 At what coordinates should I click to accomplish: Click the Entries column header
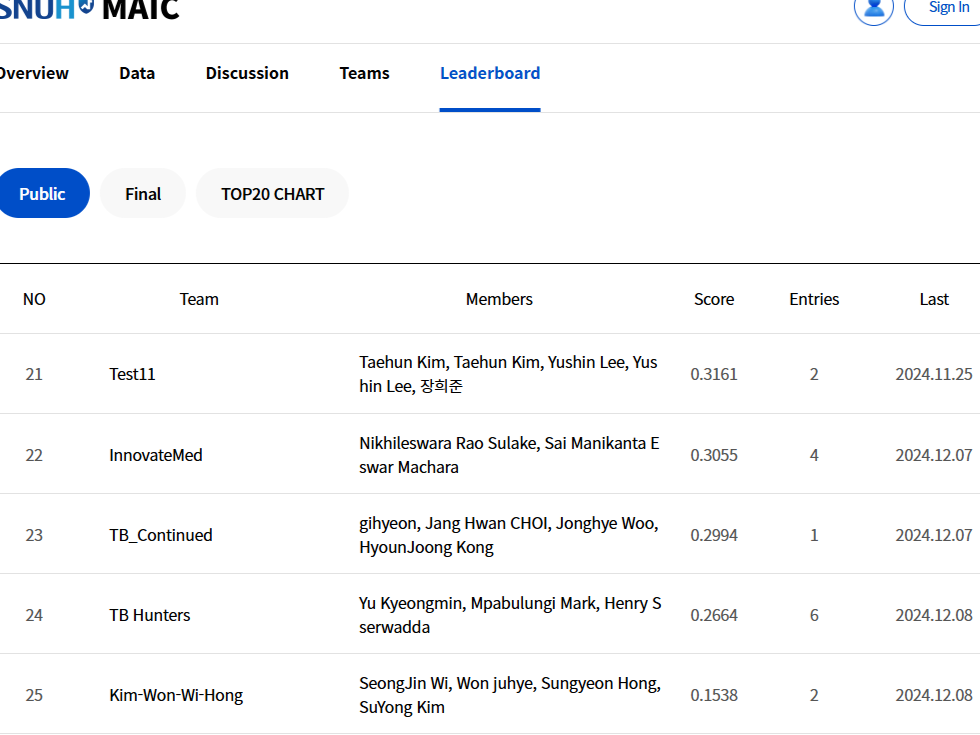tap(814, 299)
